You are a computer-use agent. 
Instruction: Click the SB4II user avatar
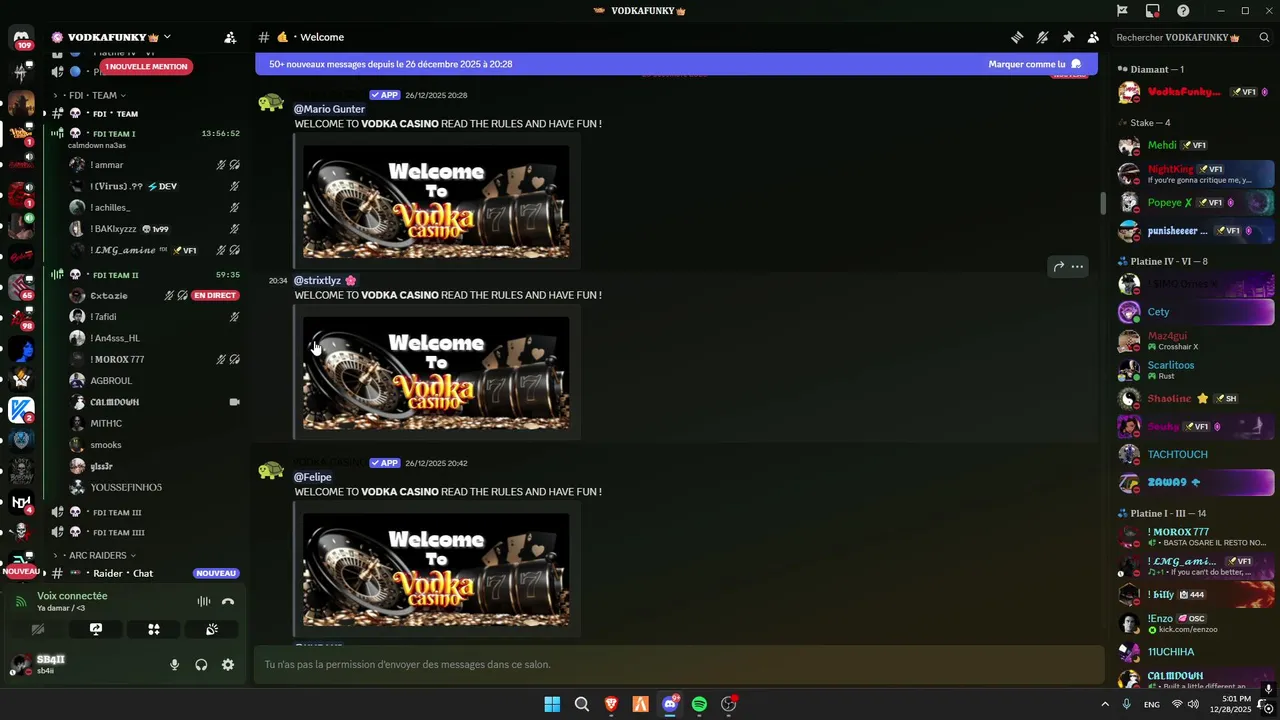[21, 664]
